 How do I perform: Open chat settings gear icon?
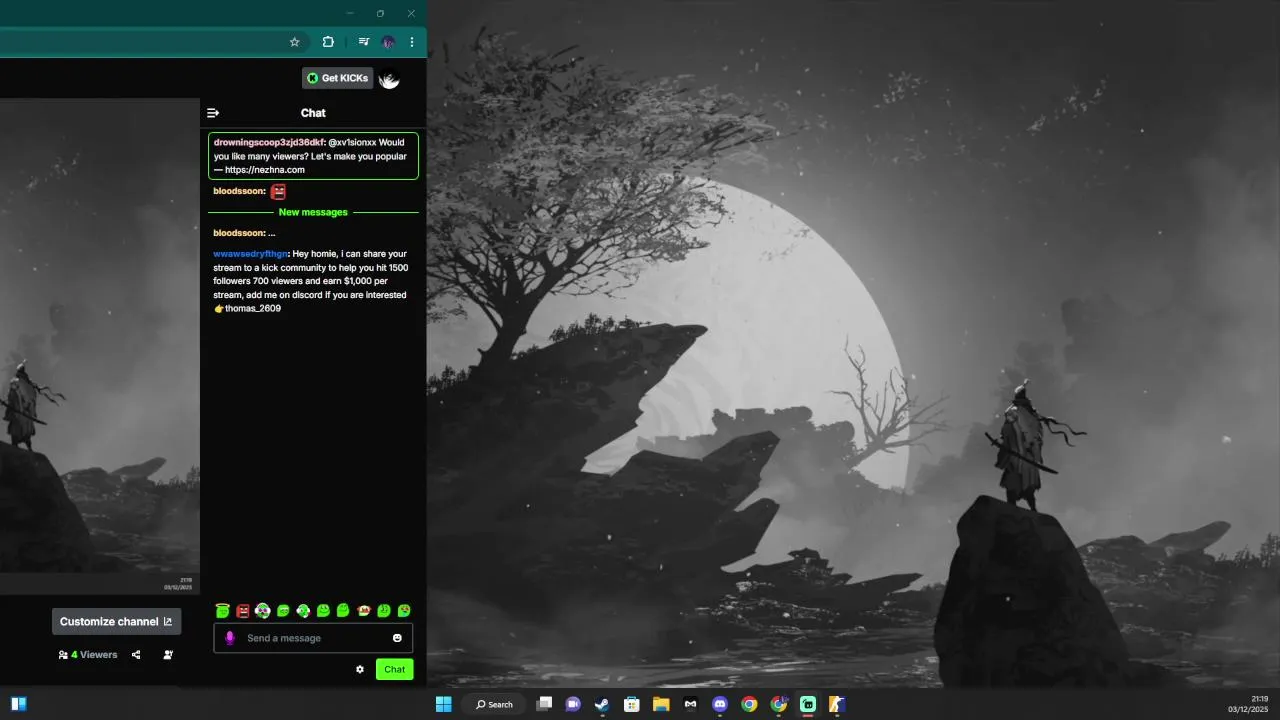pos(360,669)
